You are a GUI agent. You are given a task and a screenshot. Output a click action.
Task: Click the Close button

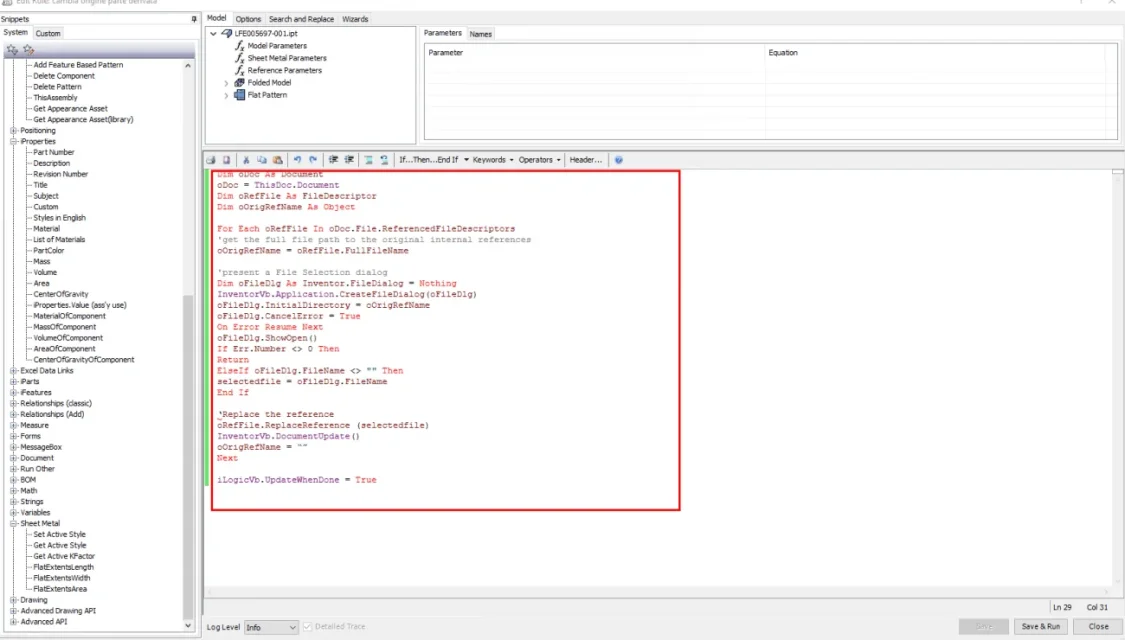1098,626
